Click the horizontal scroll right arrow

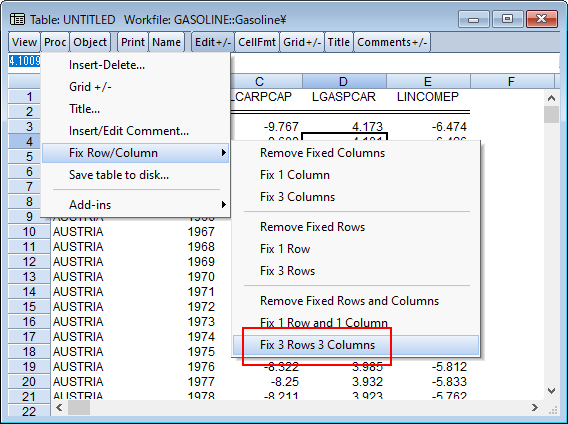(x=535, y=408)
